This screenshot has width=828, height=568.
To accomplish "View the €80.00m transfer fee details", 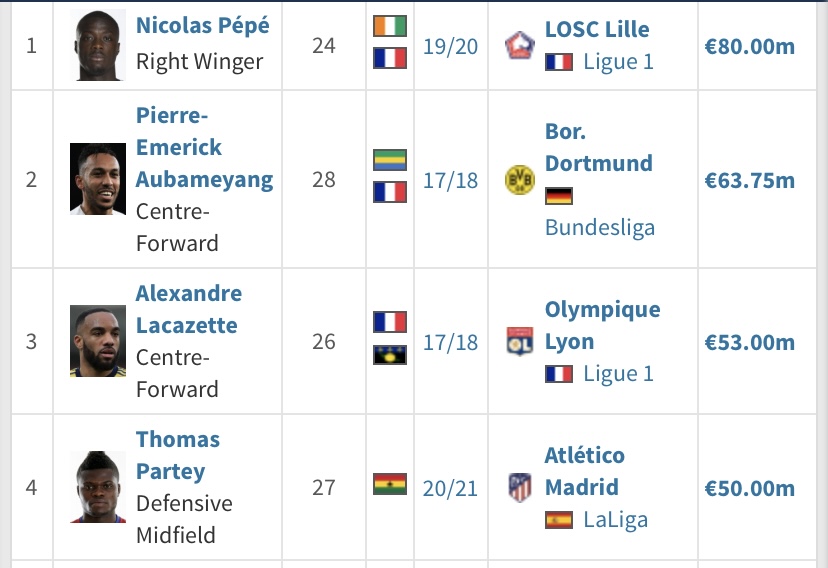I will tap(749, 46).
